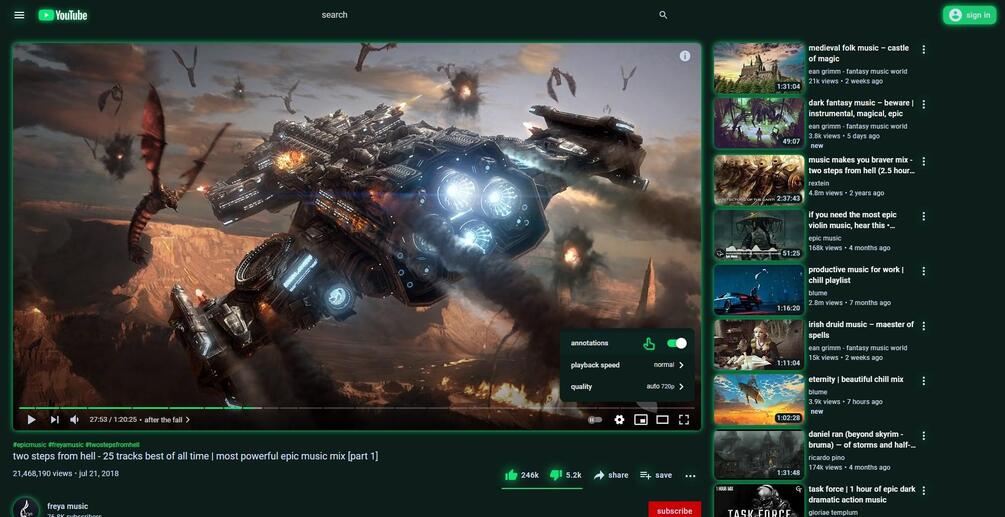Open options for 'eternity beautiful chill mix' video
Screen dimensions: 1005x517
[x=924, y=381]
